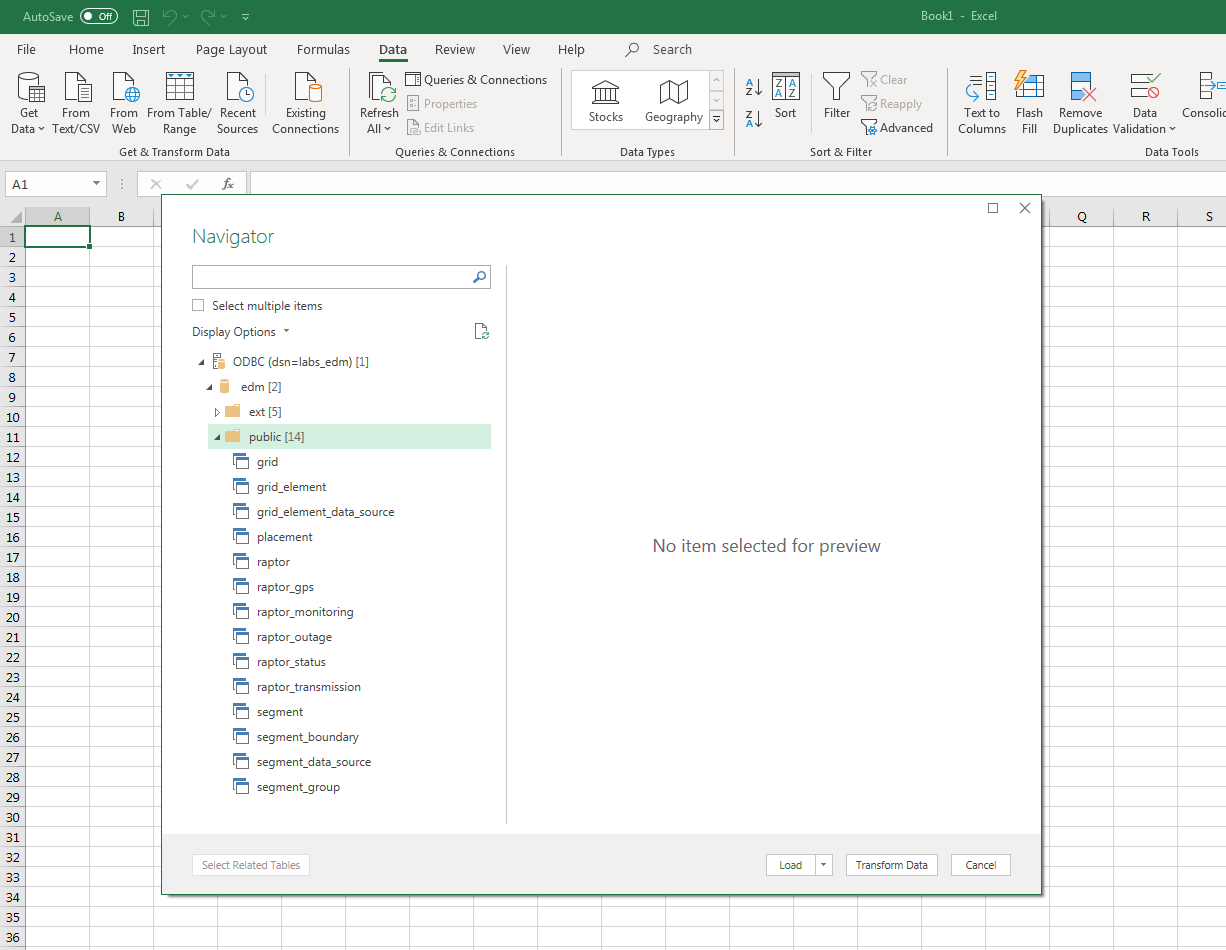Open the Name Box dropdown

tap(97, 184)
